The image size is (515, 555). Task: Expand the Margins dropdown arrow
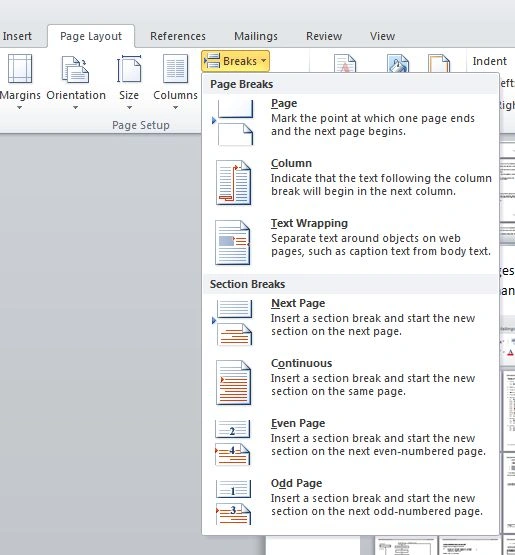pos(20,107)
